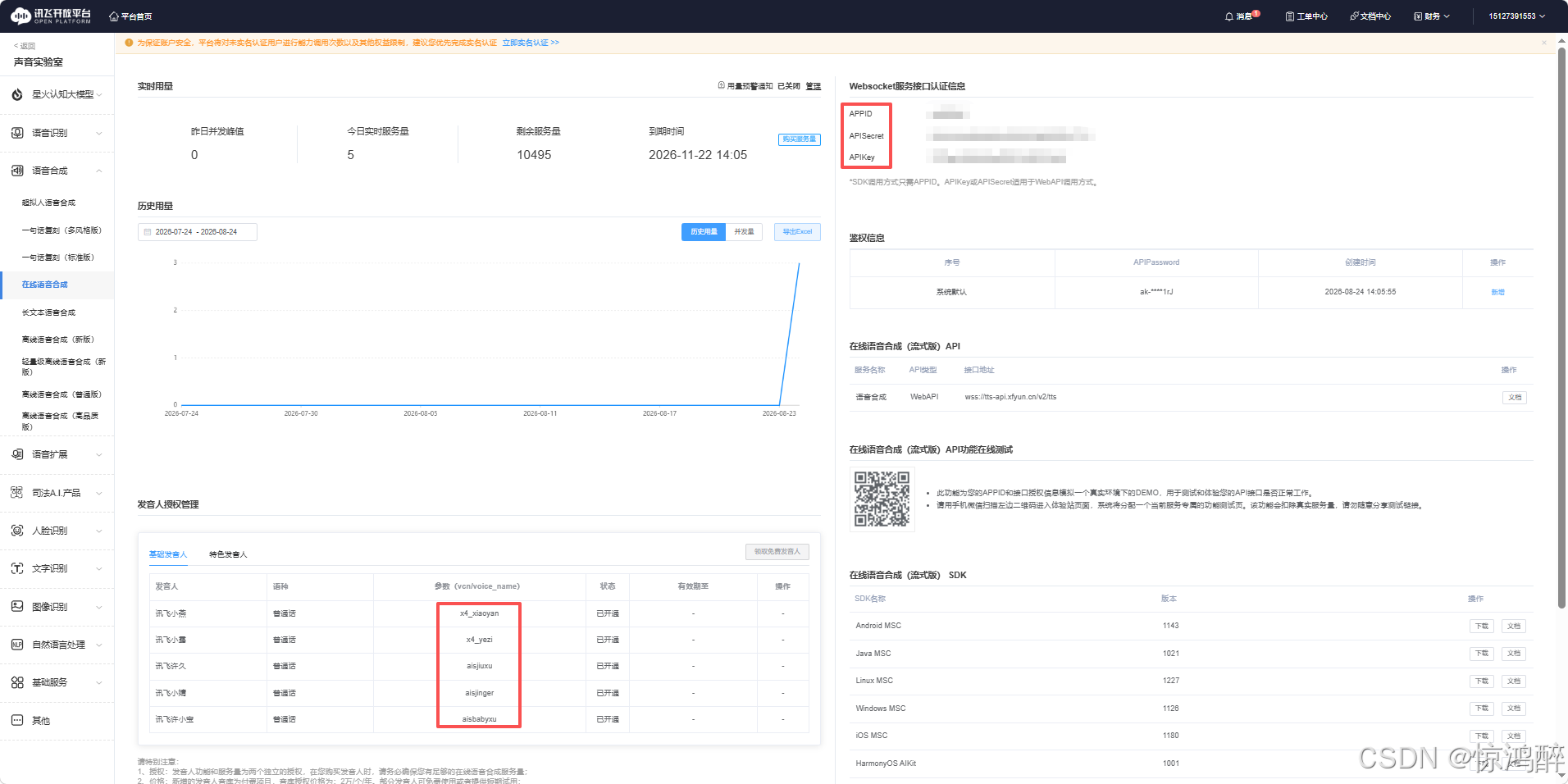Image resolution: width=1568 pixels, height=784 pixels.
Task: Expand the 自然语言处理 menu chevron
Action: click(99, 645)
